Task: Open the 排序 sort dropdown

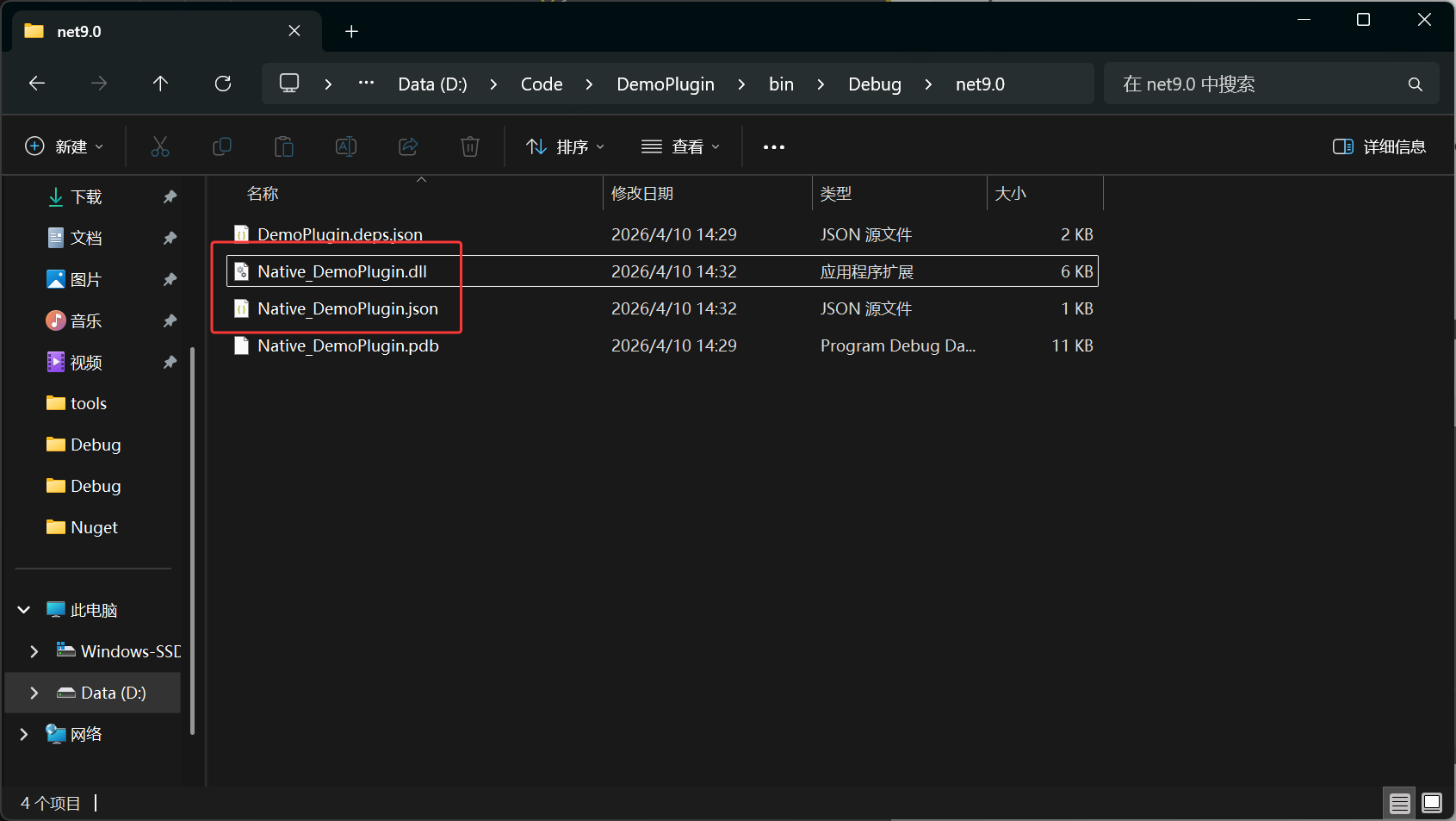Action: tap(565, 146)
